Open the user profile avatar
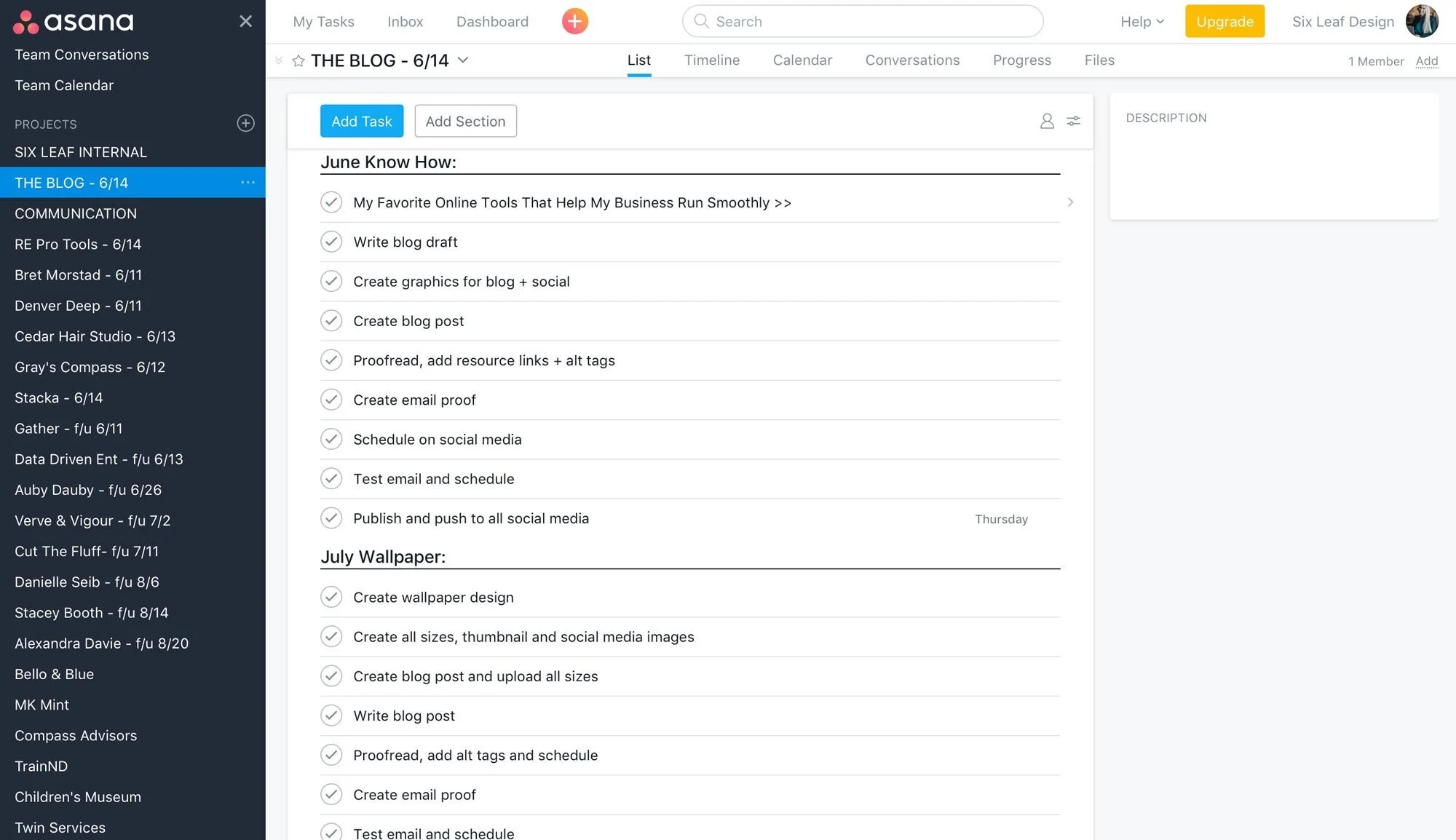 (x=1421, y=21)
